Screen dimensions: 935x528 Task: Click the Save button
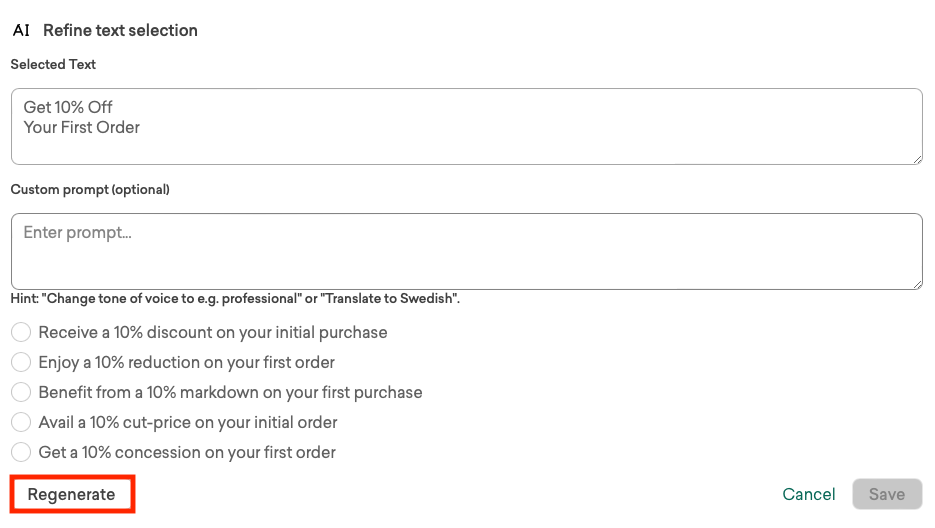[x=887, y=494]
